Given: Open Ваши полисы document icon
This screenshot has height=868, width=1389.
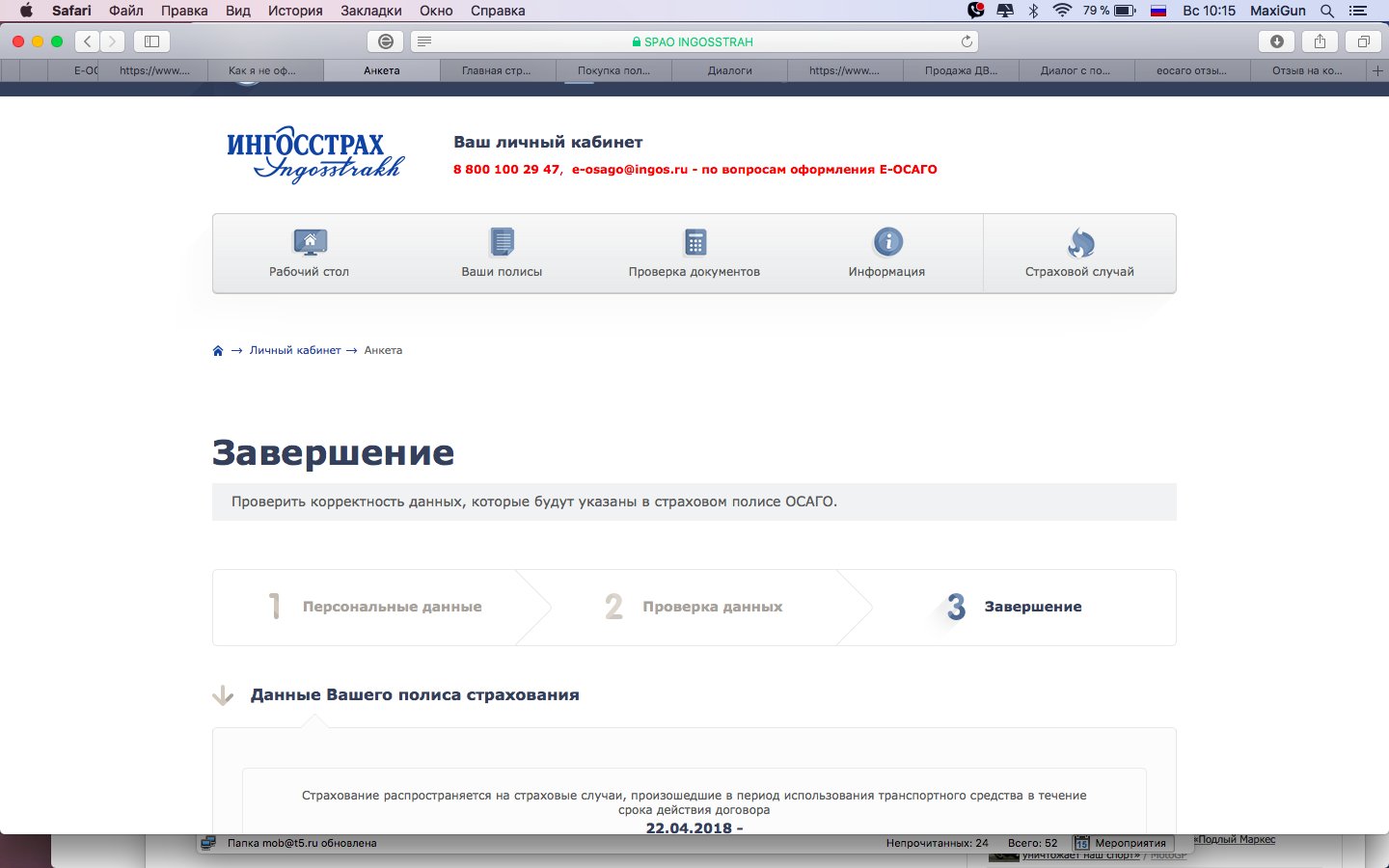Looking at the screenshot, I should 502,242.
